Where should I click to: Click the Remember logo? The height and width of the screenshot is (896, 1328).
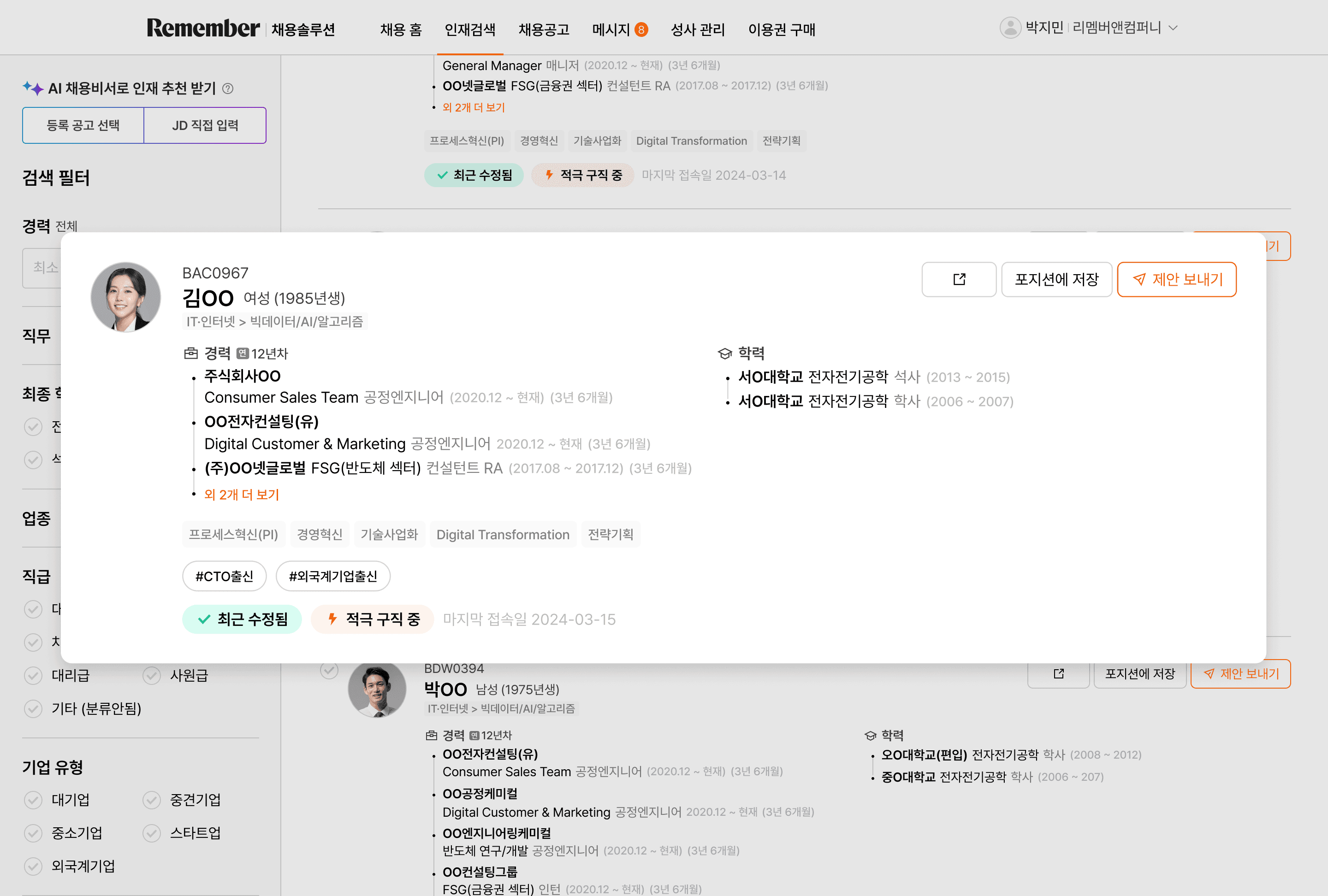click(203, 28)
